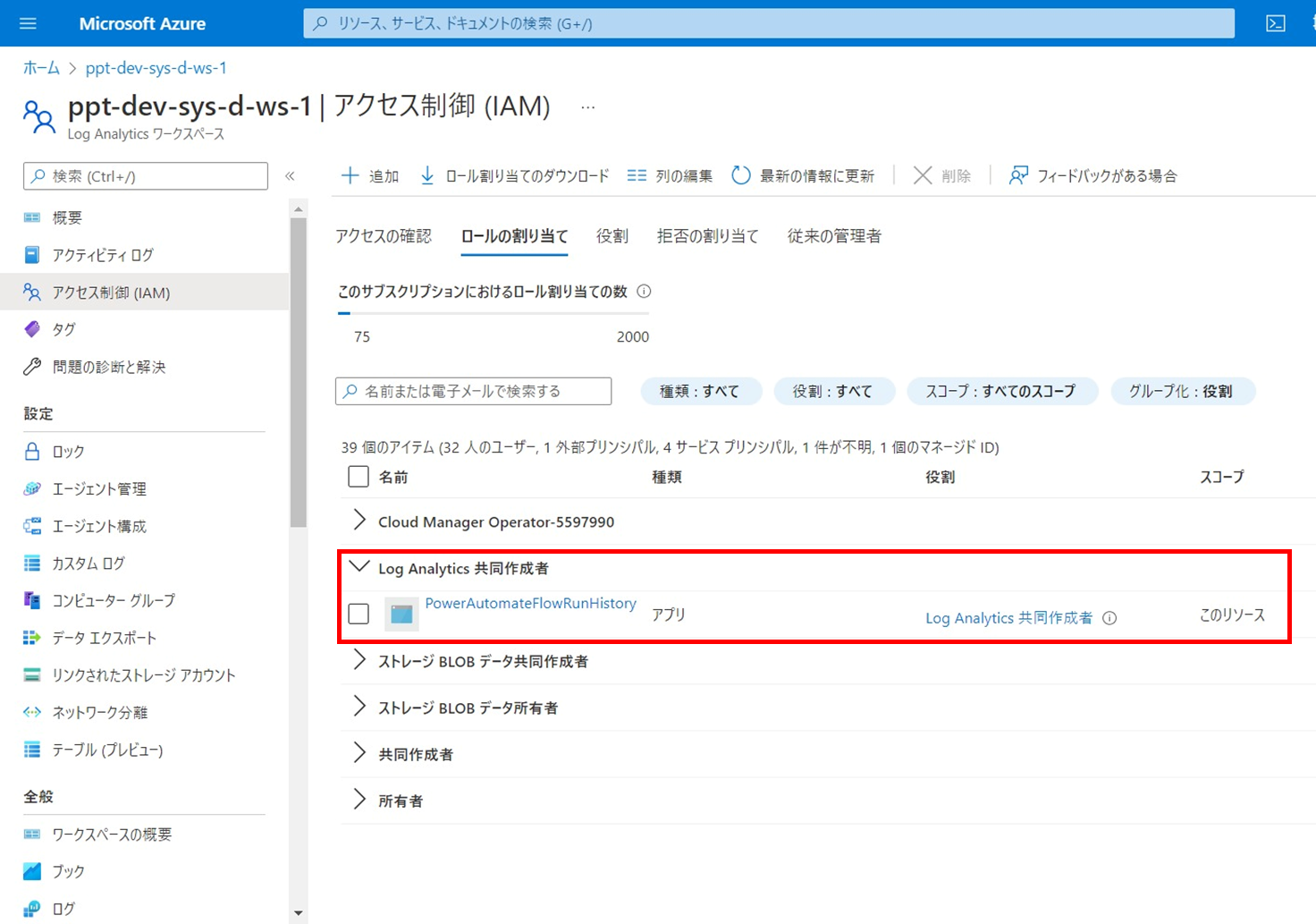The height and width of the screenshot is (924, 1316).
Task: Check the select-all checkbox in the table header
Action: point(359,477)
